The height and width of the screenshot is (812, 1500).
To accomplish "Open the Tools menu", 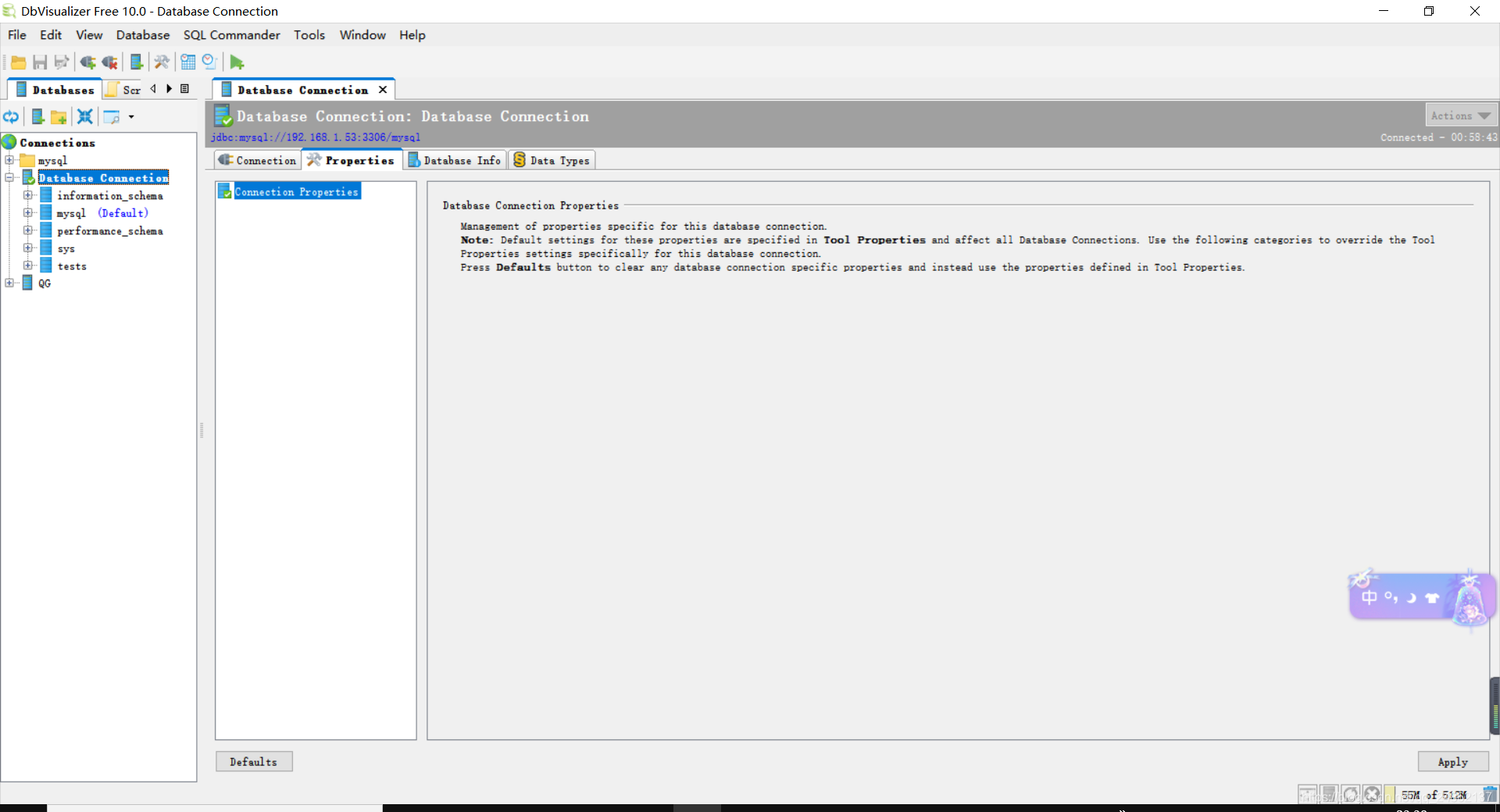I will [x=309, y=35].
